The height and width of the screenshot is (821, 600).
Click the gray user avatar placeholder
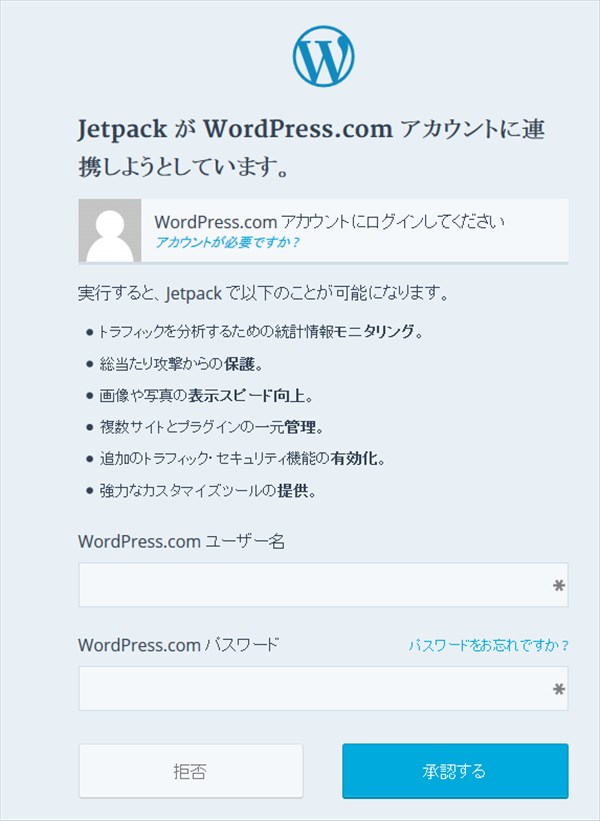pyautogui.click(x=110, y=230)
